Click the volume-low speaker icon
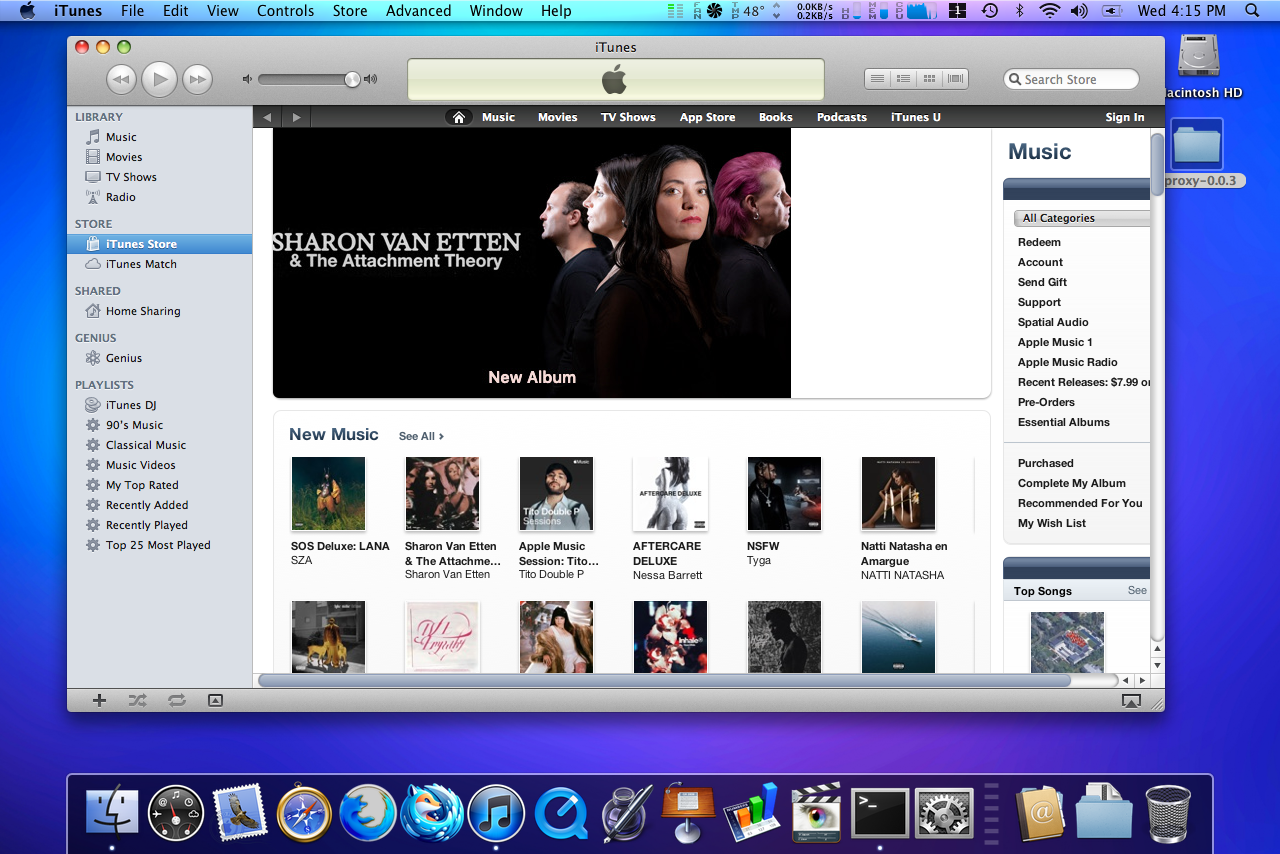 pyautogui.click(x=248, y=79)
